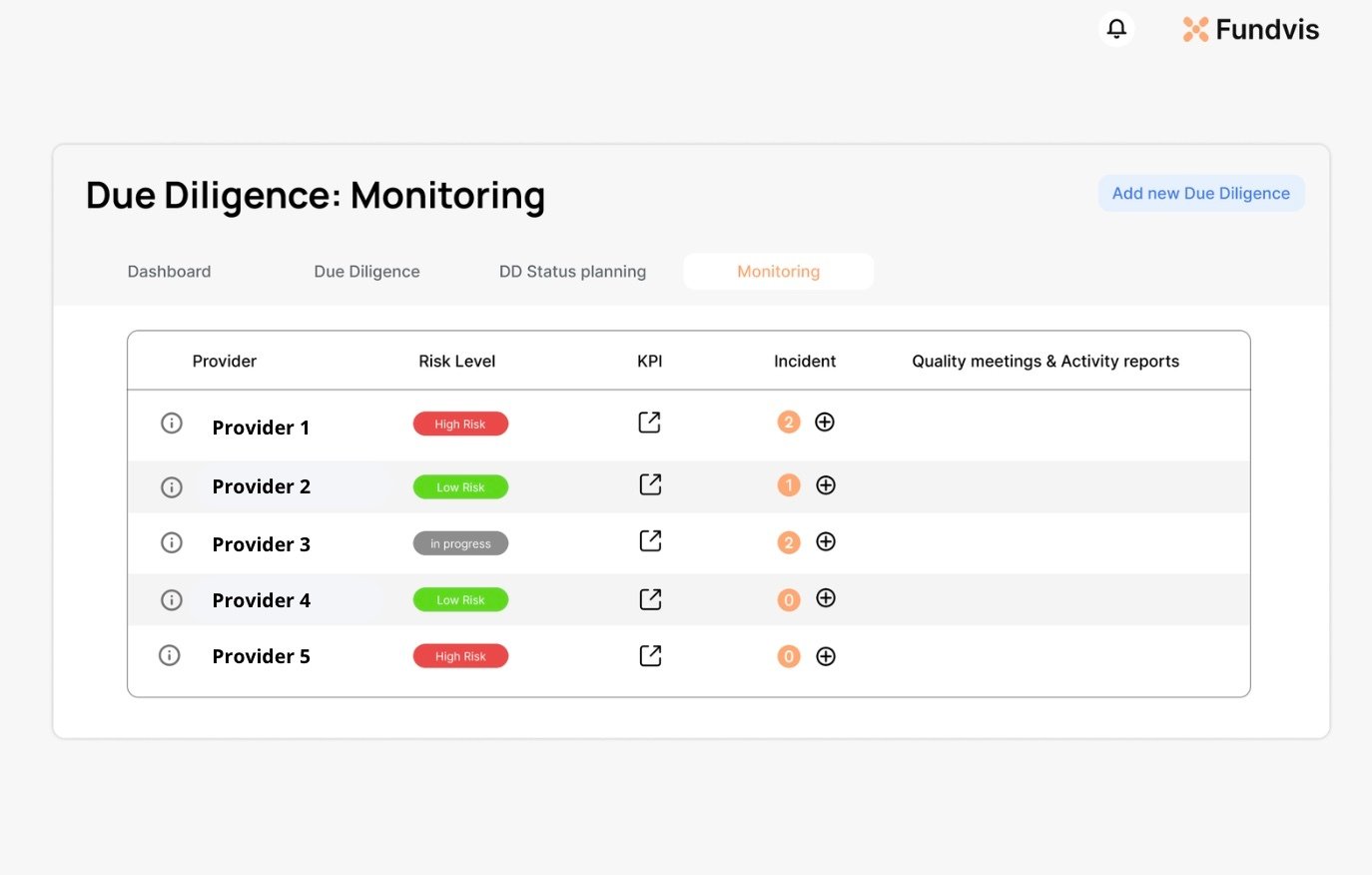
Task: Click the High Risk badge of Provider 1
Action: tap(460, 425)
